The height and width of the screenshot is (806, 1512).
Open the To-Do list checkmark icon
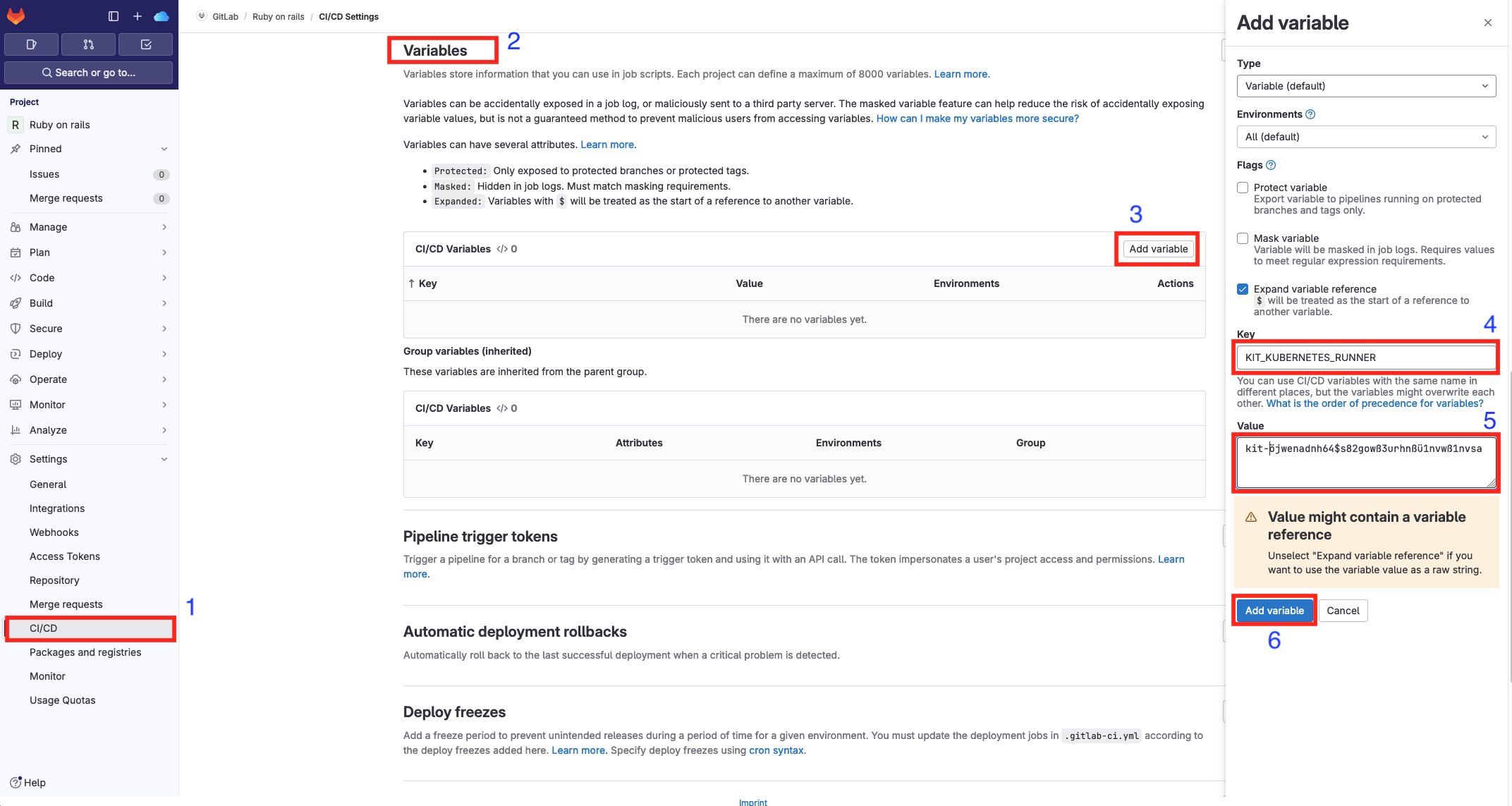145,44
